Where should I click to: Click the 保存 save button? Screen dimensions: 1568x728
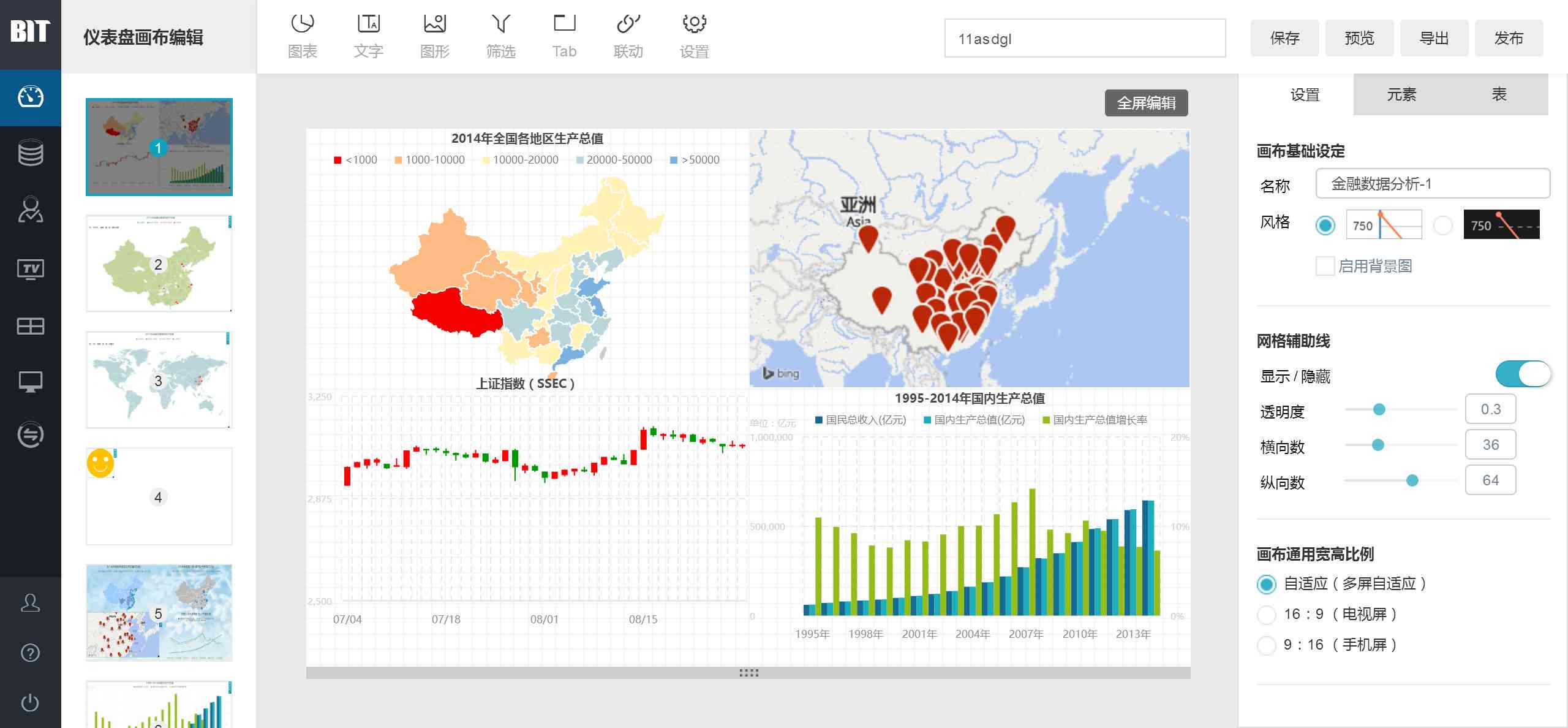(x=1284, y=38)
